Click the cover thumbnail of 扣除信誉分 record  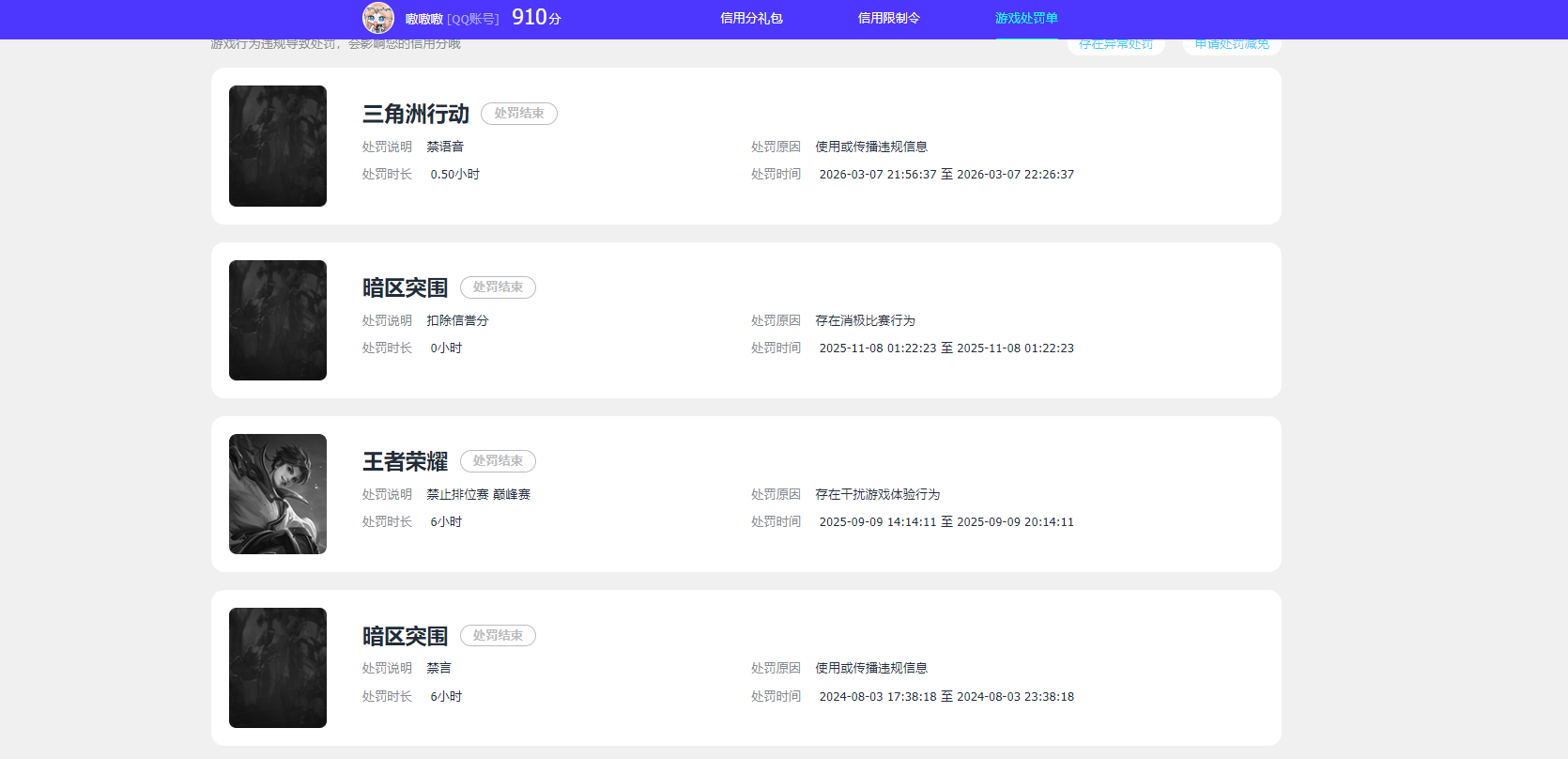tap(278, 320)
